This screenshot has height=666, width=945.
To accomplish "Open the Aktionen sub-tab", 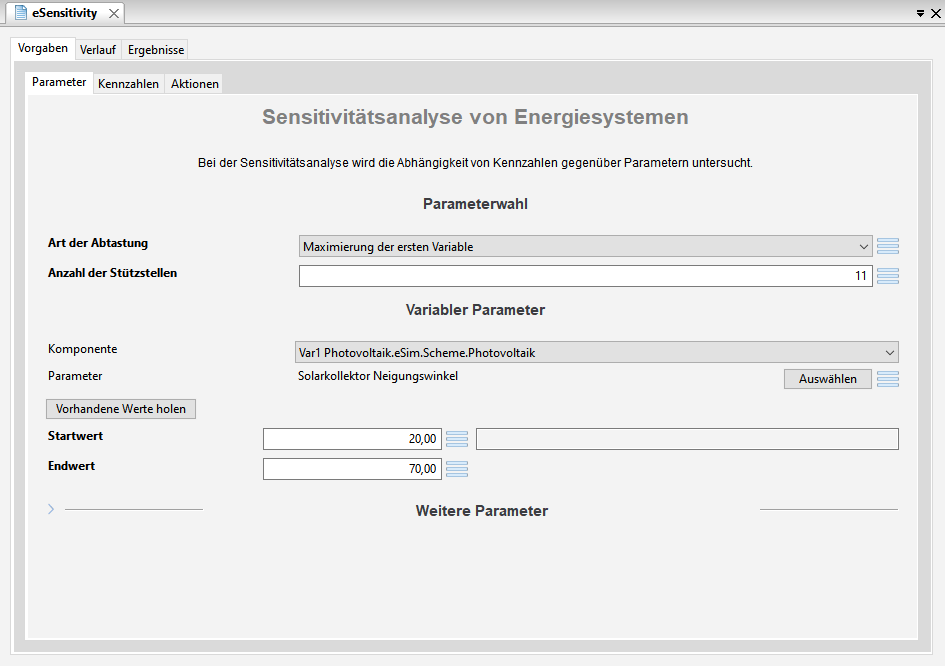I will click(195, 84).
